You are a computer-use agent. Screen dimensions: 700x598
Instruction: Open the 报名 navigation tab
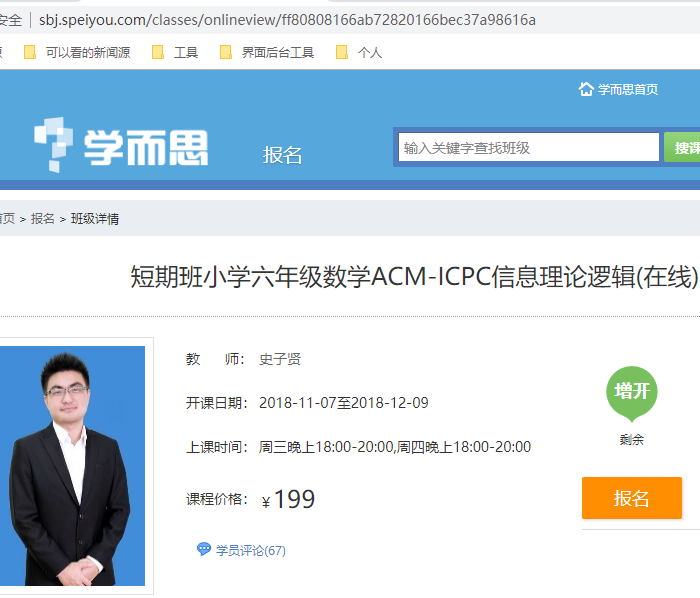point(282,155)
